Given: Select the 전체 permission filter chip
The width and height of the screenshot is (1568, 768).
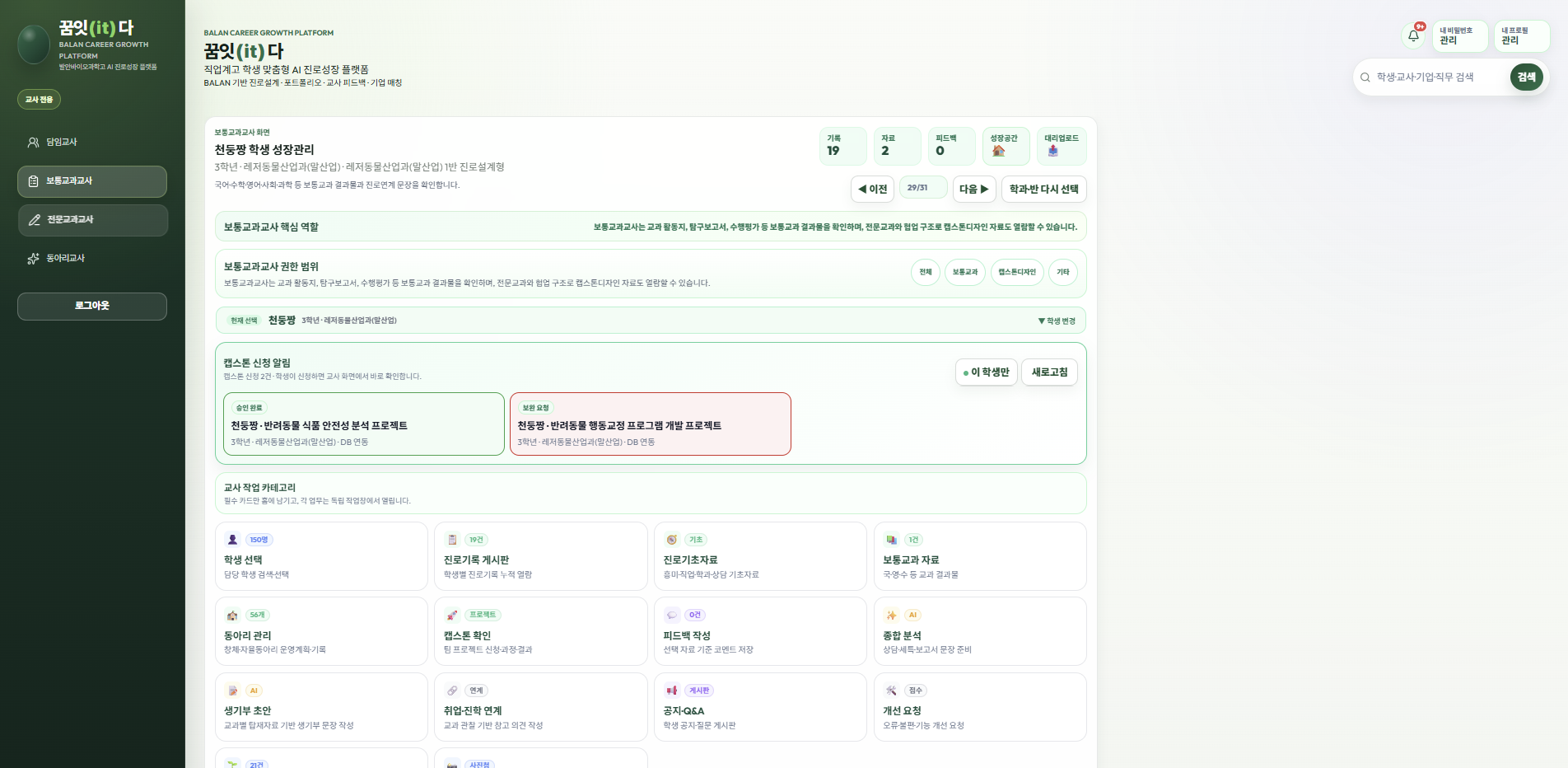Looking at the screenshot, I should coord(926,272).
